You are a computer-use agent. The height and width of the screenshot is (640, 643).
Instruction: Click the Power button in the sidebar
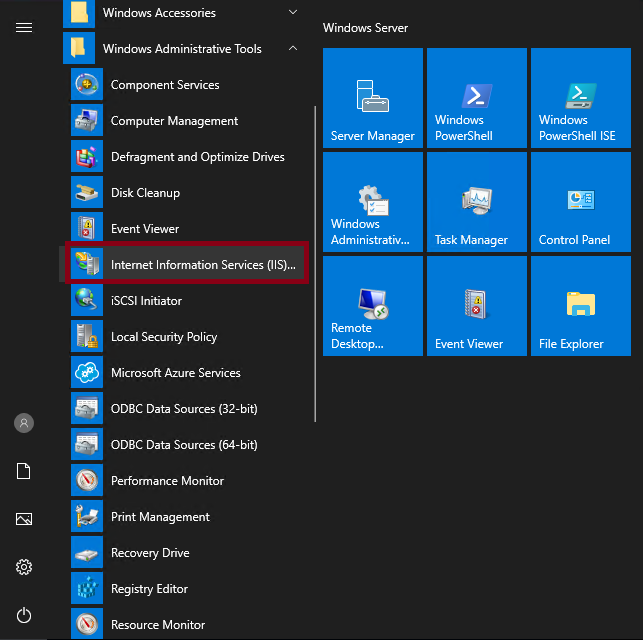24,615
